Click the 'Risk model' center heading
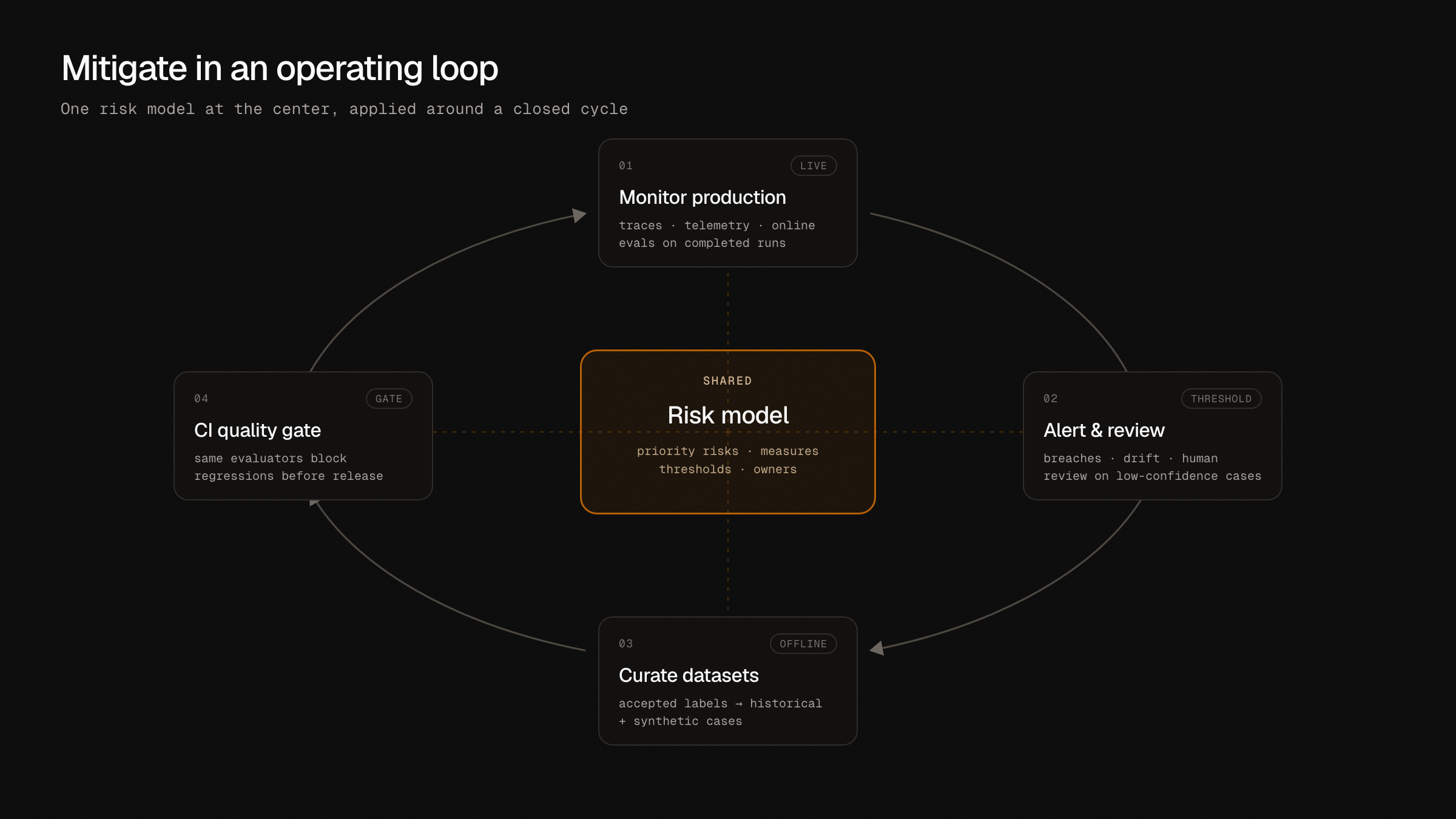The height and width of the screenshot is (819, 1456). pos(728,416)
